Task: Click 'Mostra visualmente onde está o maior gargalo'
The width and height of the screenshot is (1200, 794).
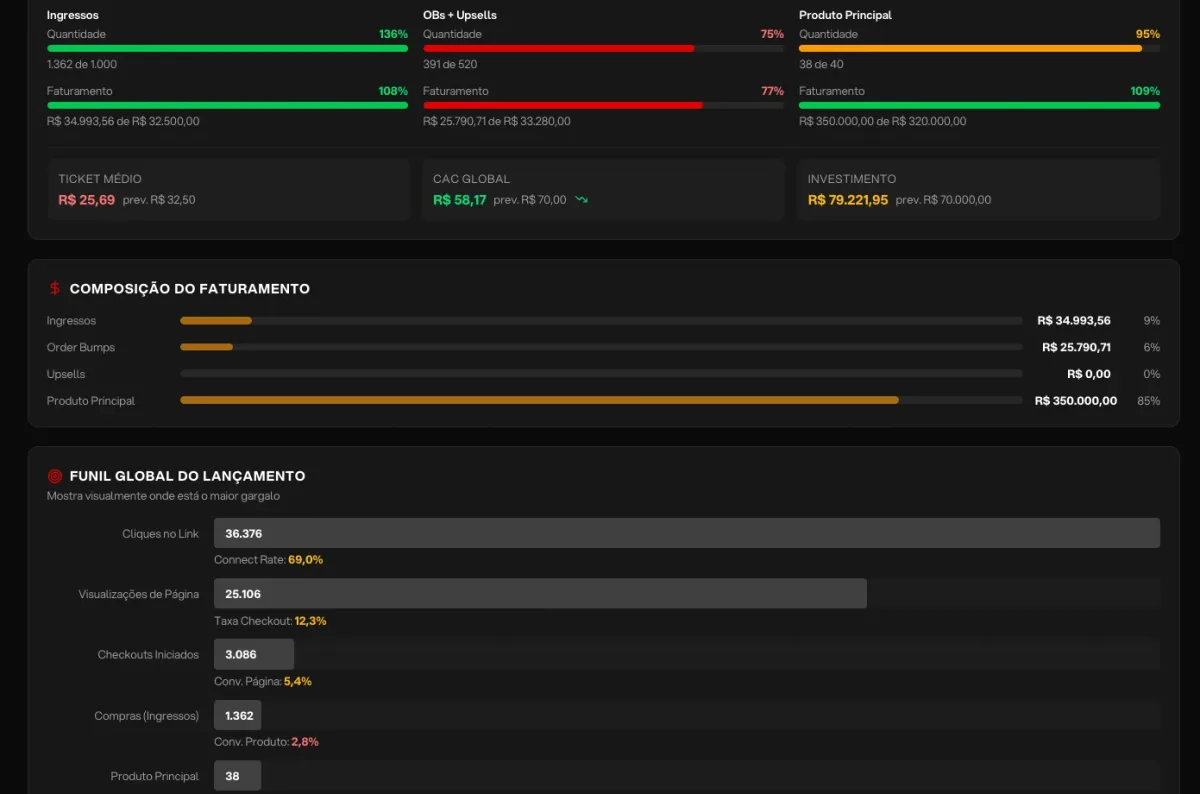Action: click(x=163, y=495)
